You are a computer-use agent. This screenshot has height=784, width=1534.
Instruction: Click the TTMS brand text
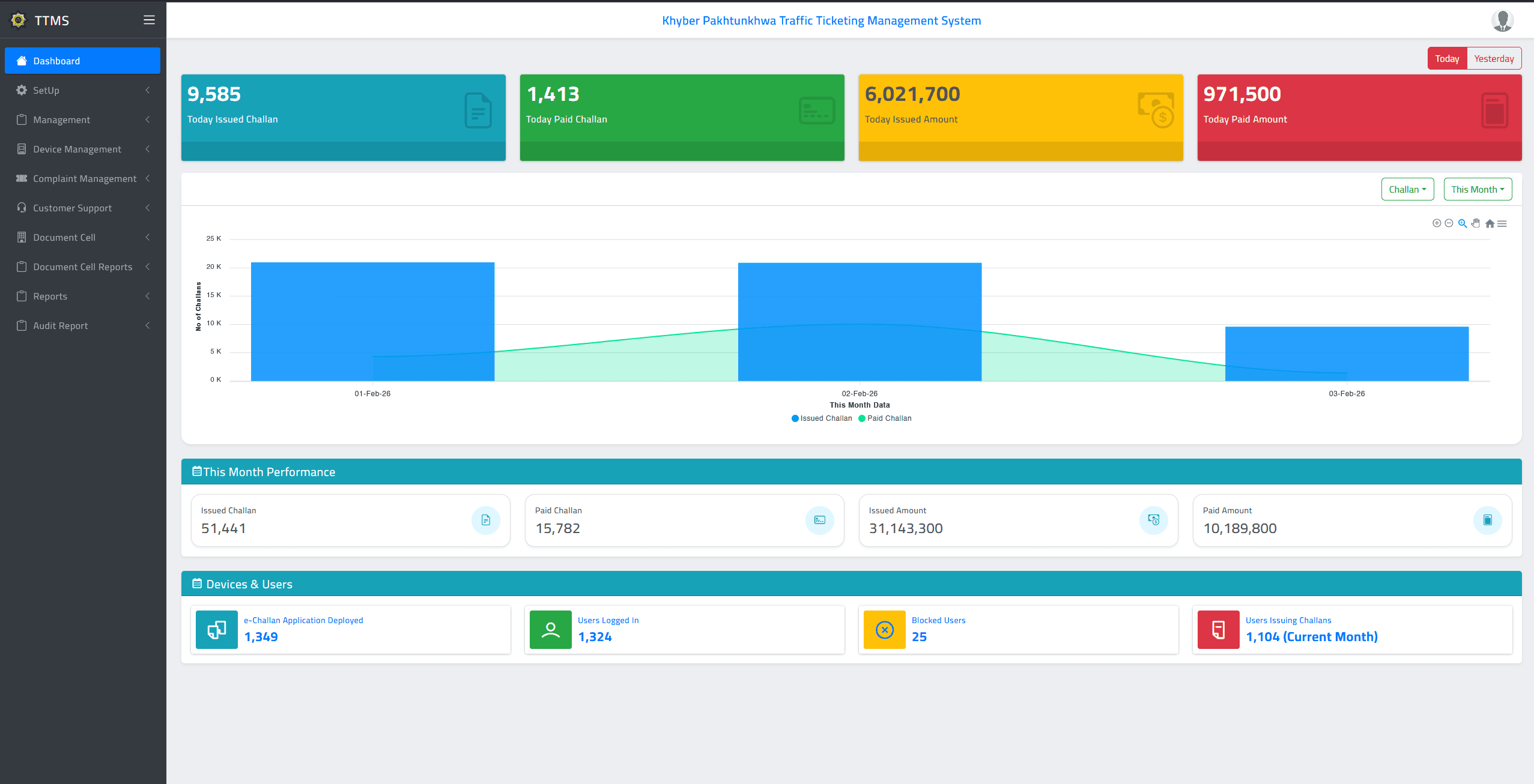[52, 20]
